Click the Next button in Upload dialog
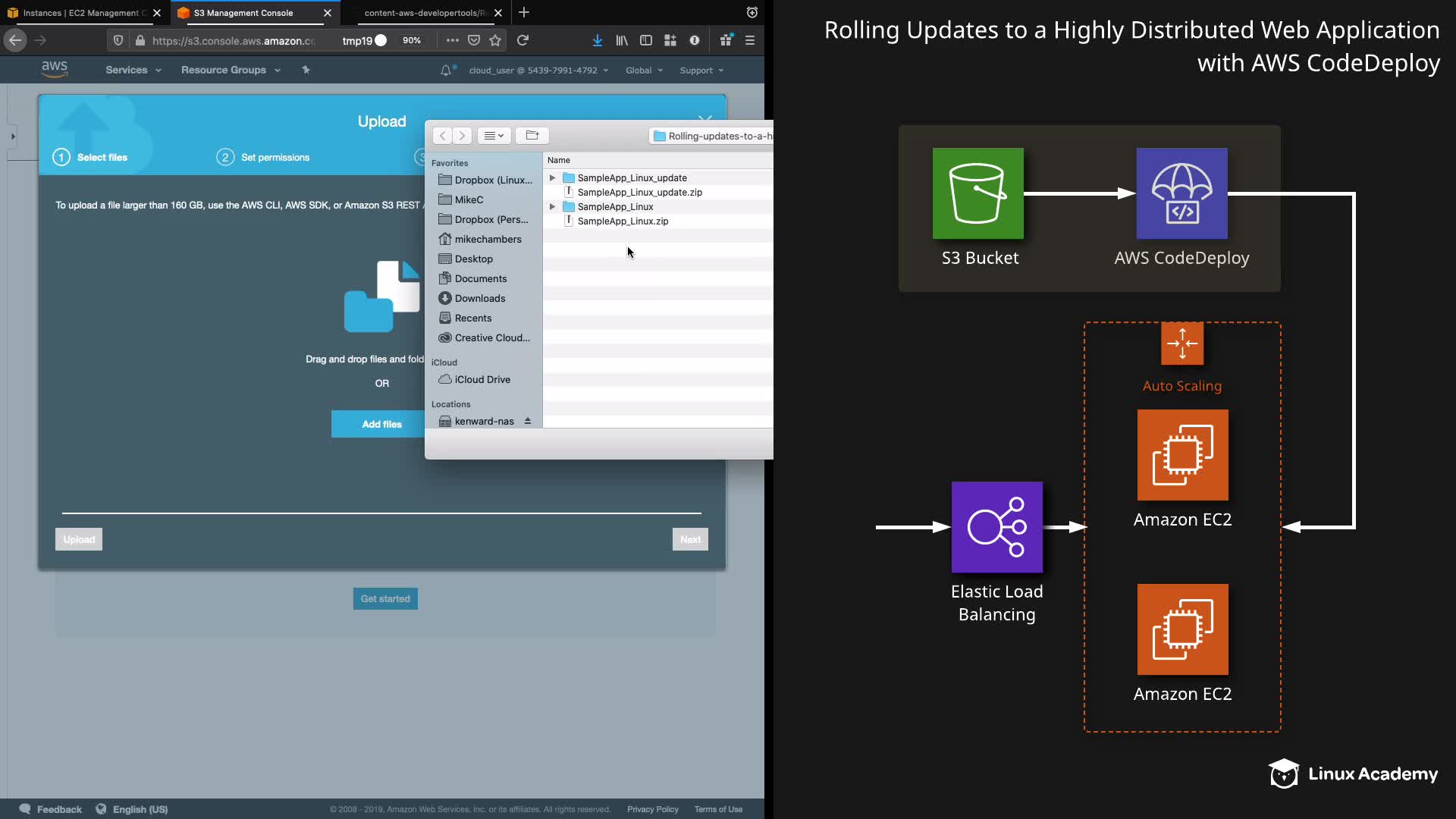Viewport: 1456px width, 819px height. (x=690, y=539)
